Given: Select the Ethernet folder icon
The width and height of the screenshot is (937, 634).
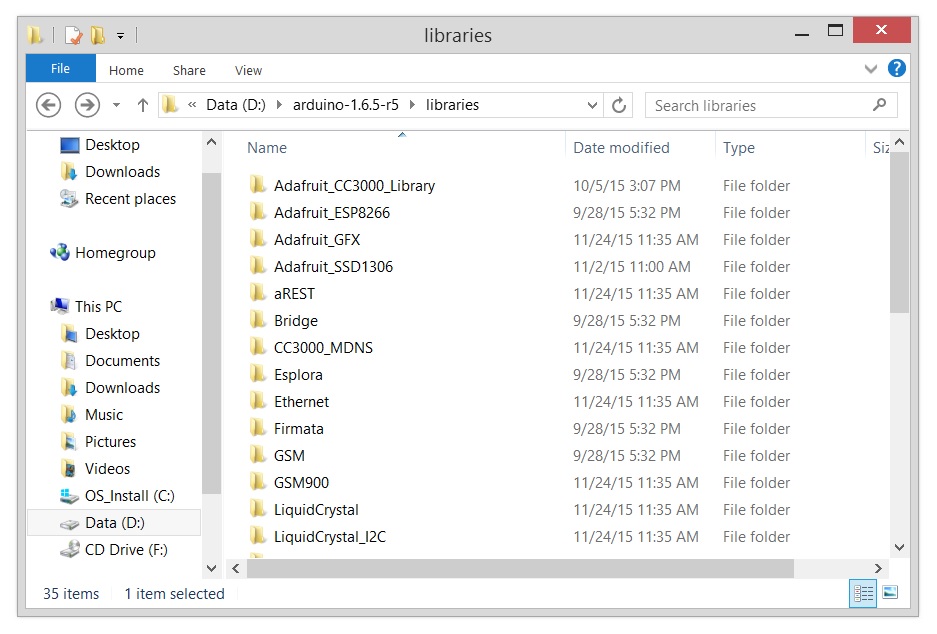Looking at the screenshot, I should click(258, 400).
